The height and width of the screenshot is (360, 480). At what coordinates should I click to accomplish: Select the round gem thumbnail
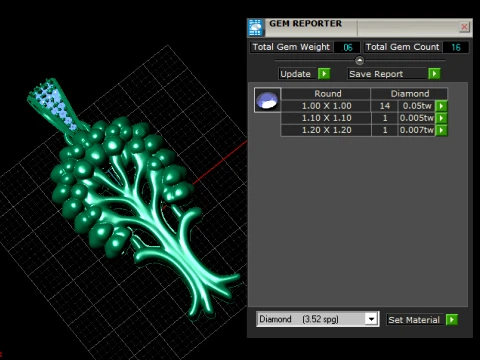pyautogui.click(x=267, y=100)
